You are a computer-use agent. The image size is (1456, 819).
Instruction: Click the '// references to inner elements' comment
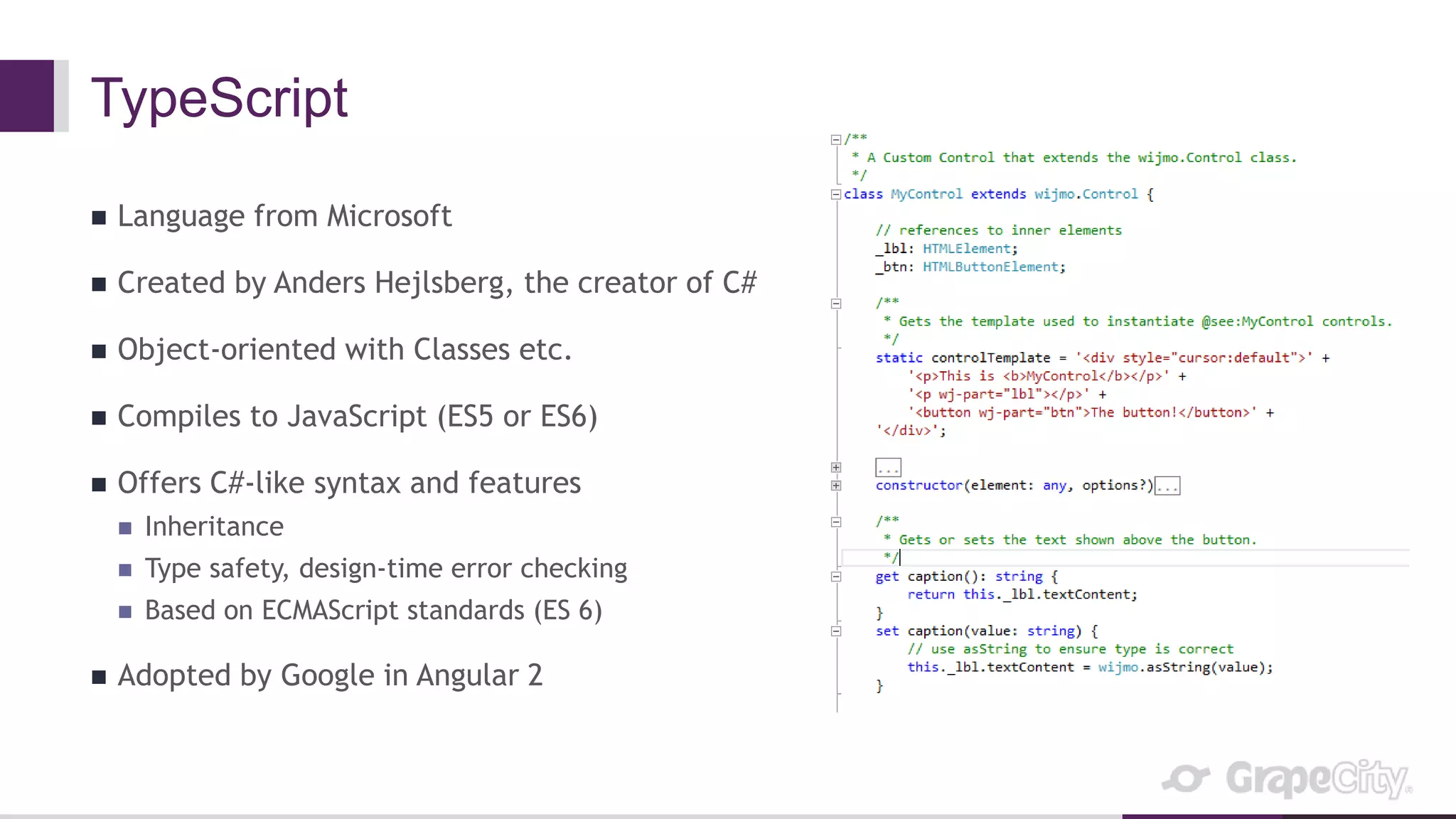999,230
